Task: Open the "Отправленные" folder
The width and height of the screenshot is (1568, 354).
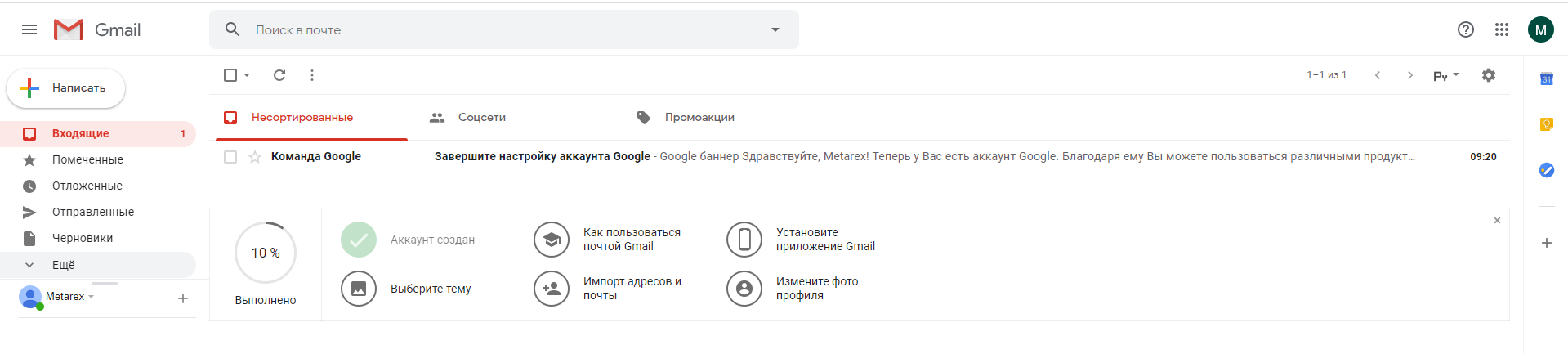Action: pos(98,212)
